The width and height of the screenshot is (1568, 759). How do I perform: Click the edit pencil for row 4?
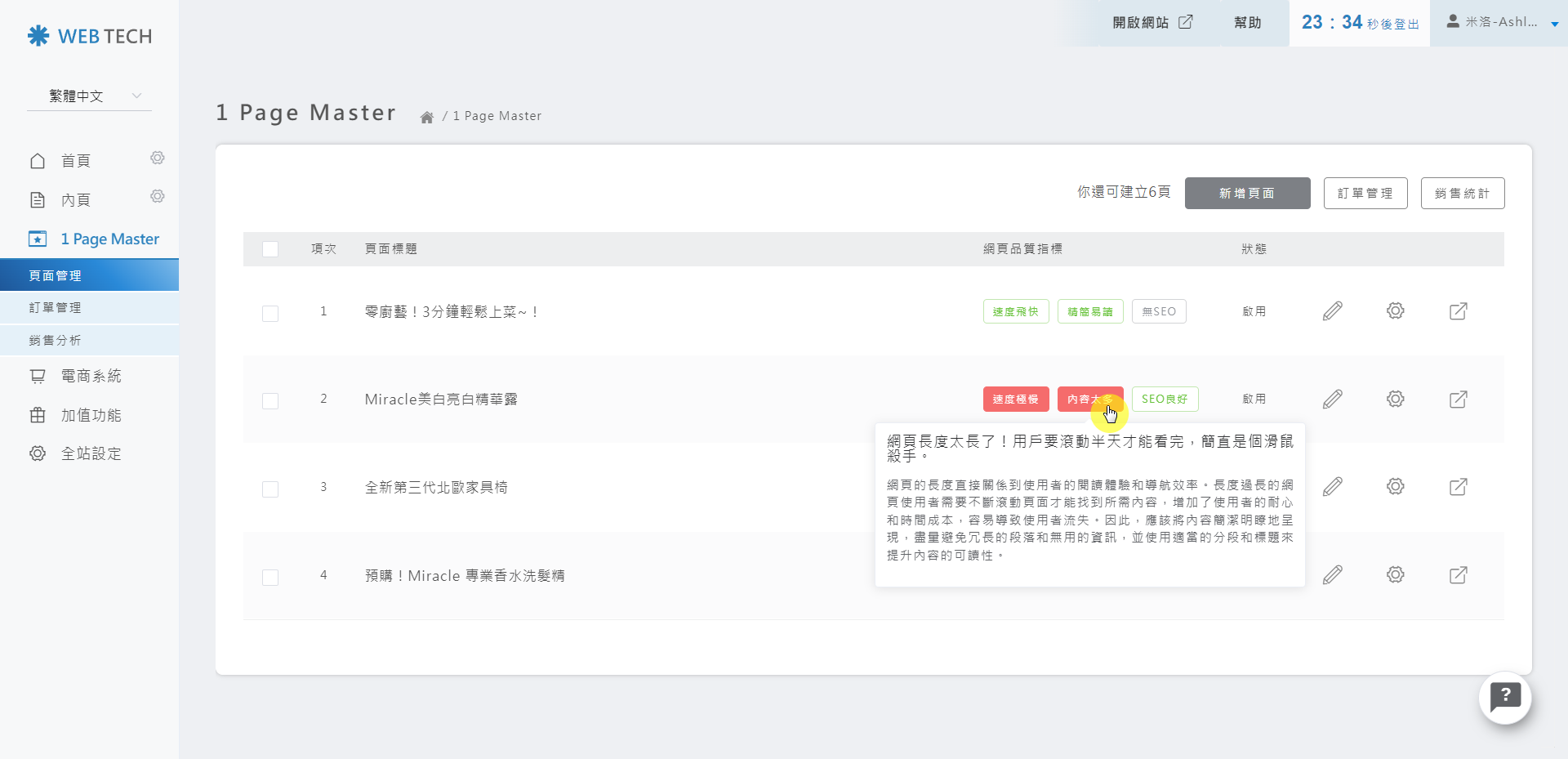click(1332, 575)
